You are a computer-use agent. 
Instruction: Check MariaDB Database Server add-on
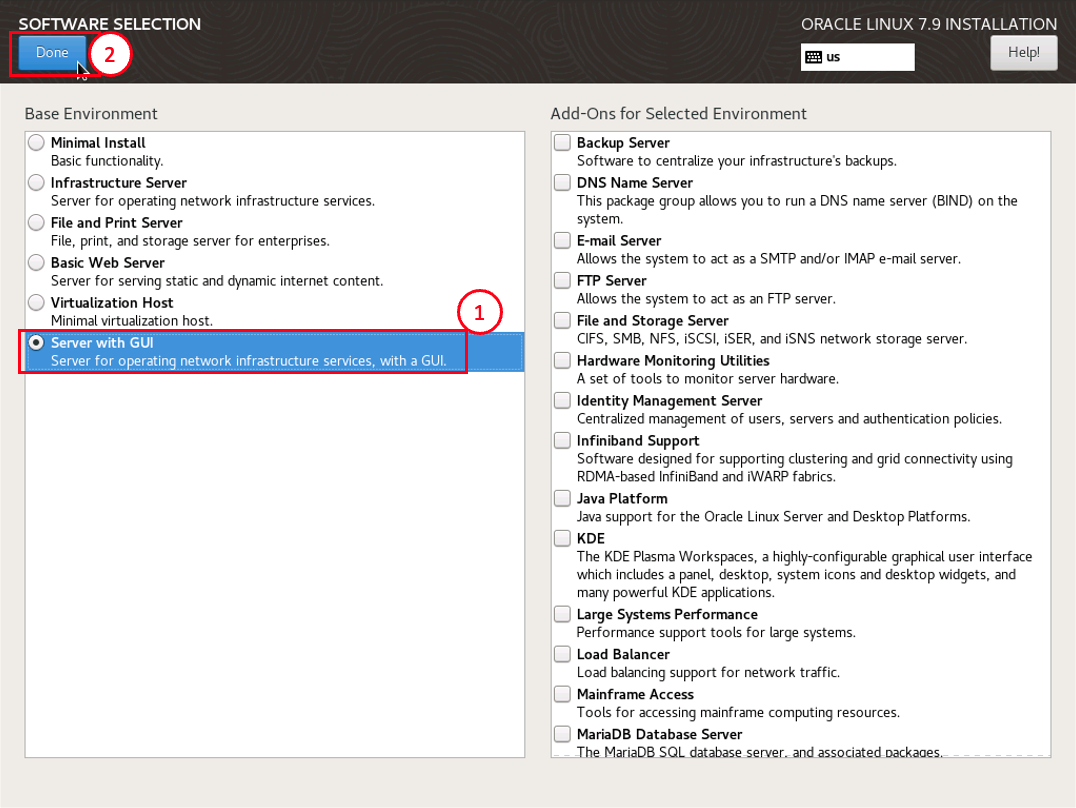click(563, 735)
